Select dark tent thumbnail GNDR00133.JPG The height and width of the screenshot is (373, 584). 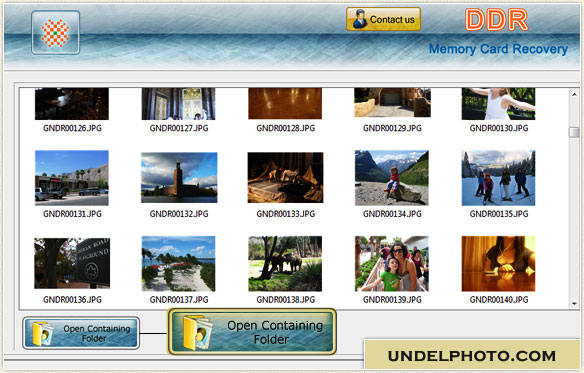(x=285, y=178)
